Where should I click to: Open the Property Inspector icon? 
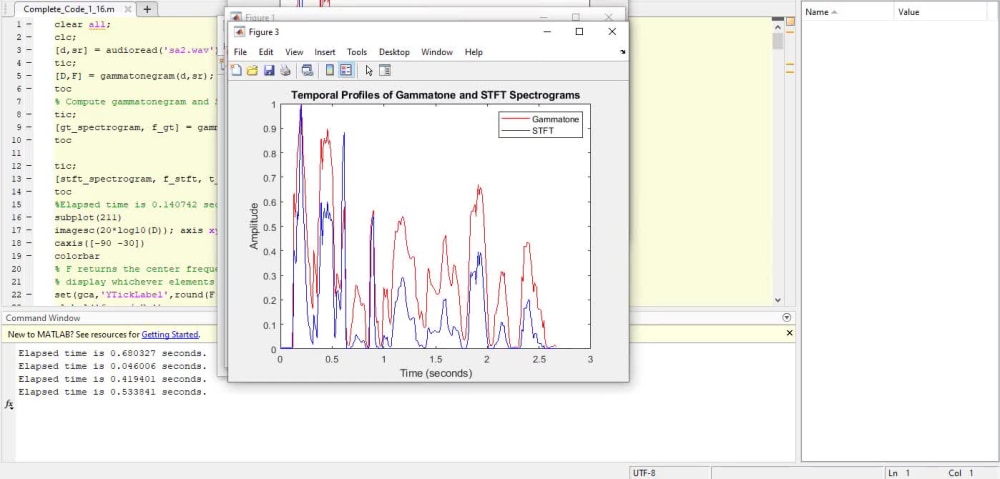coord(385,70)
